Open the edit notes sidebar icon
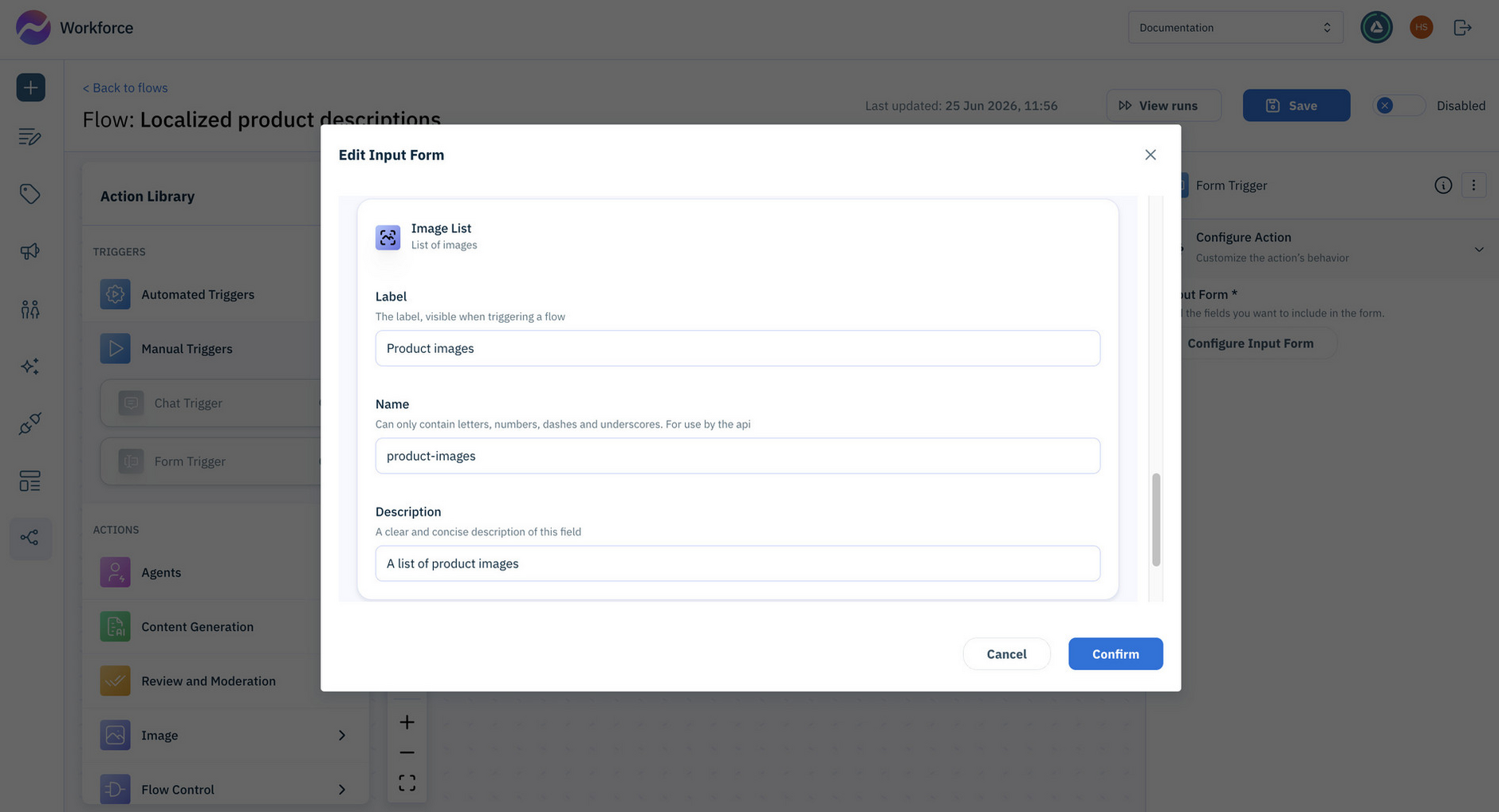 click(x=30, y=137)
